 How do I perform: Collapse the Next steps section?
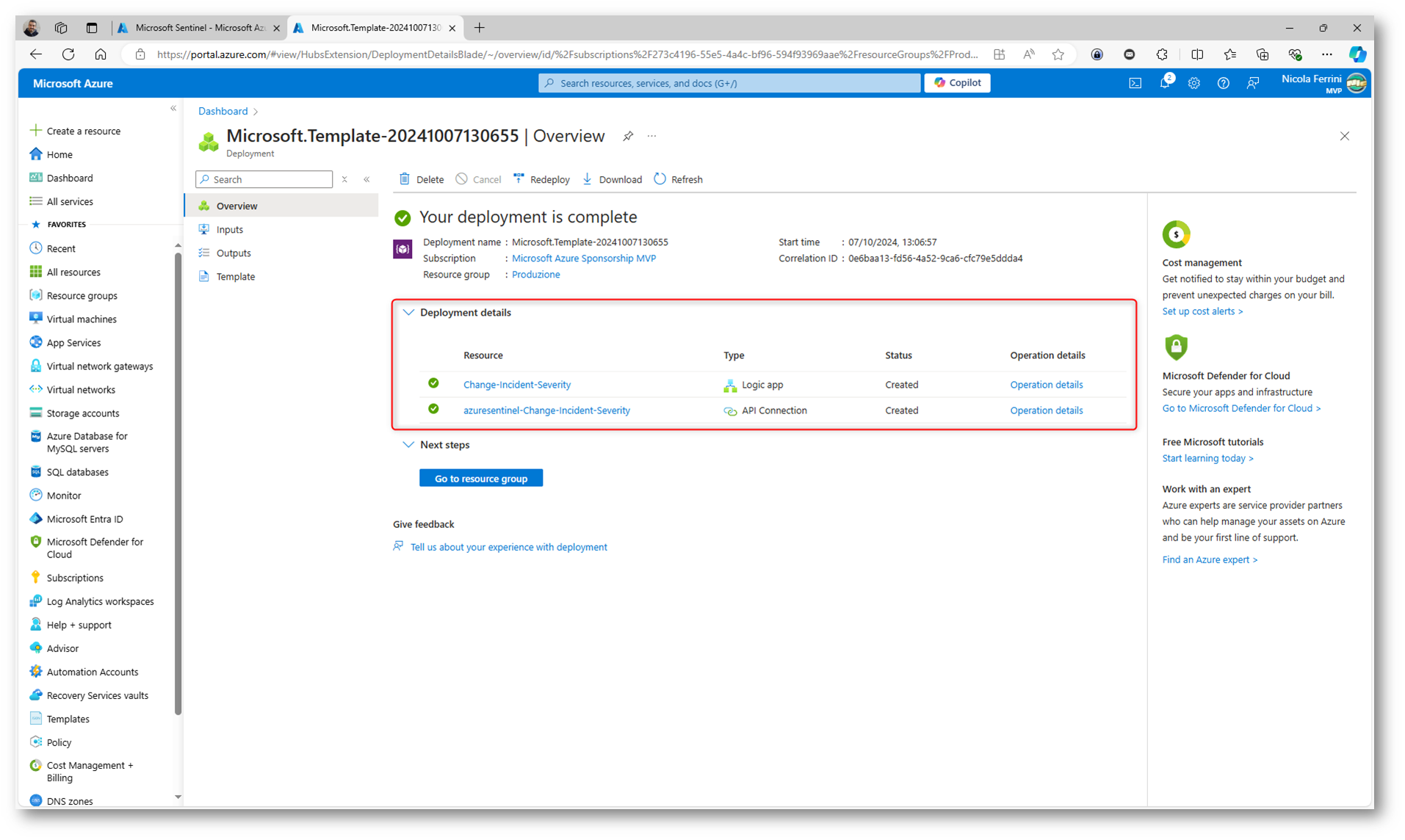tap(408, 444)
